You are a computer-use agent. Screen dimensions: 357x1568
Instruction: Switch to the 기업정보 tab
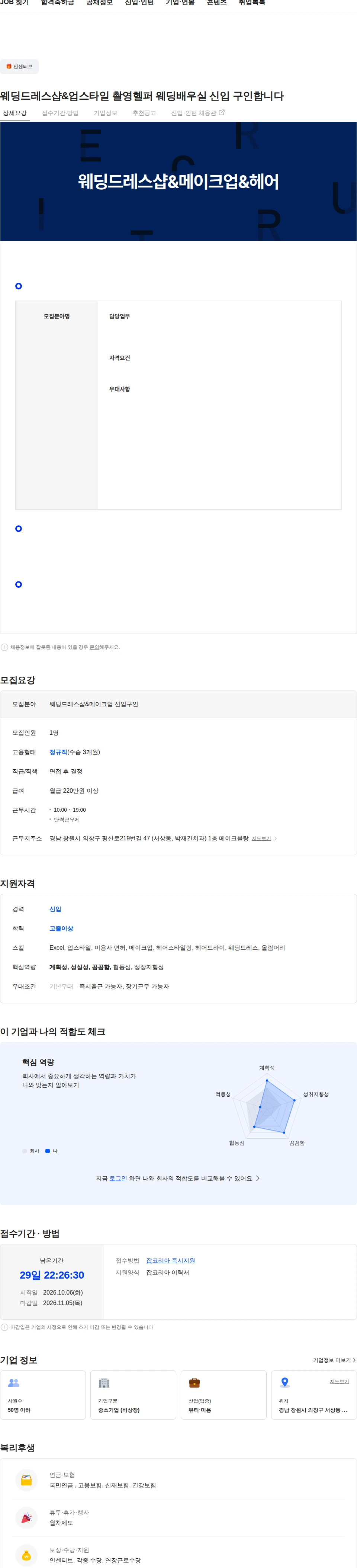[105, 113]
